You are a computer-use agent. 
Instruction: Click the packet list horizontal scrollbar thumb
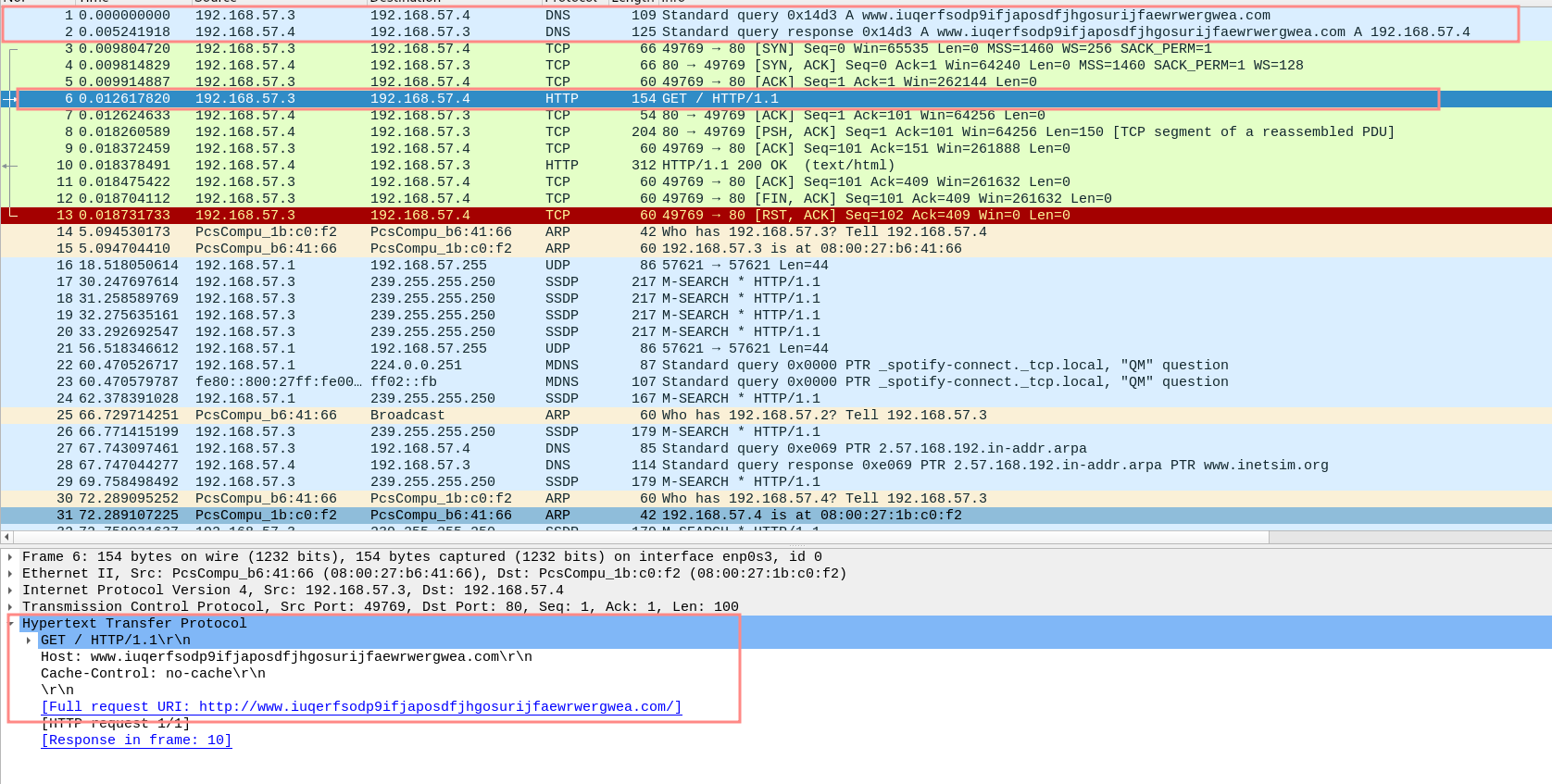(x=639, y=537)
